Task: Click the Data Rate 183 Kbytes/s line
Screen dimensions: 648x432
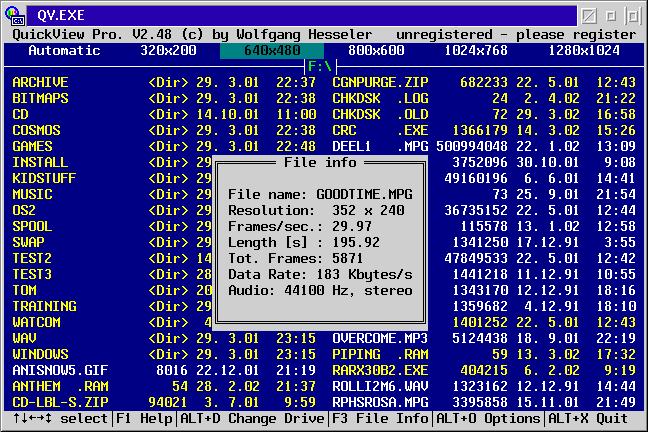Action: [x=320, y=274]
